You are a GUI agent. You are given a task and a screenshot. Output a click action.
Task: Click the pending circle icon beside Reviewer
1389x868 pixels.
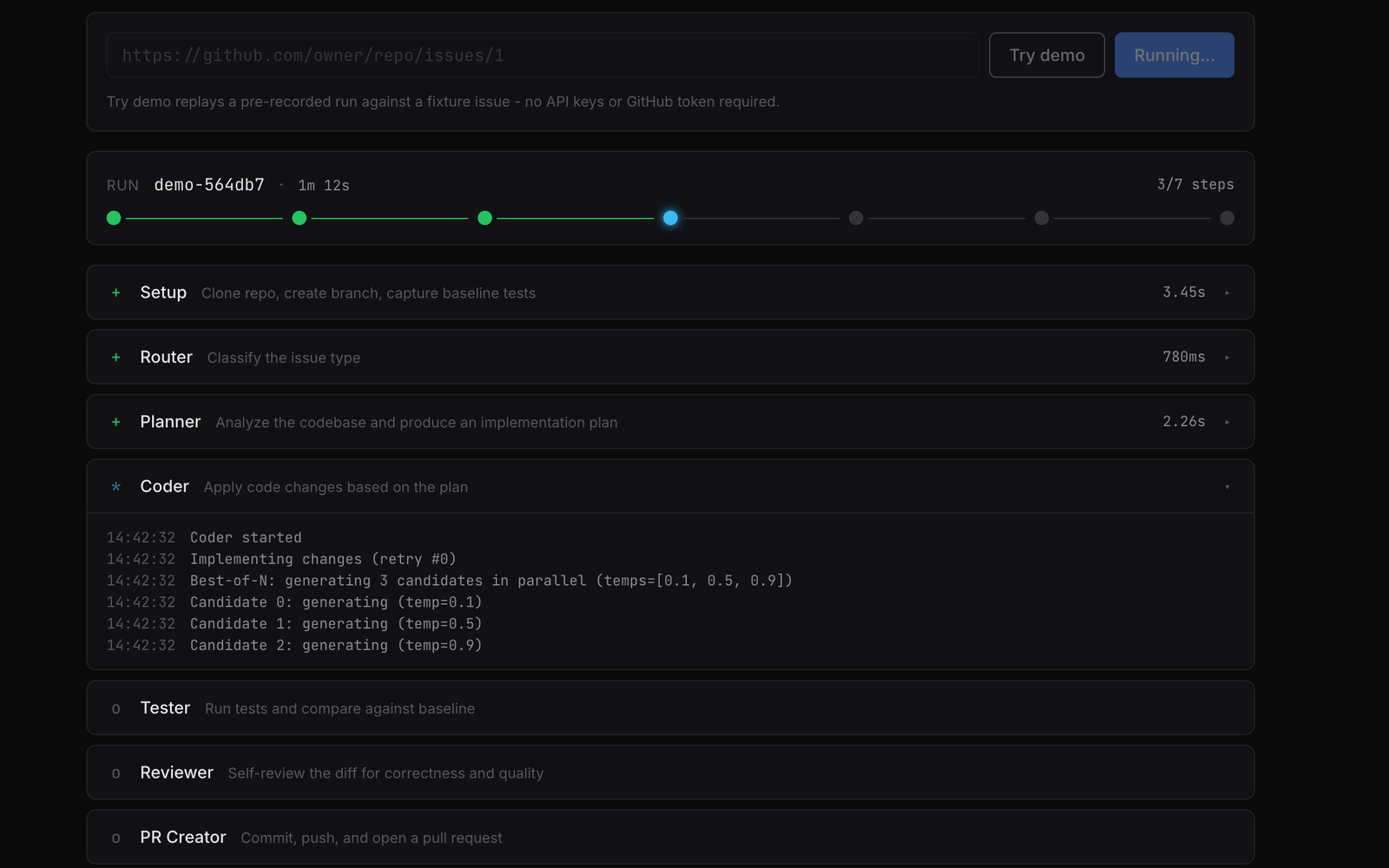116,773
